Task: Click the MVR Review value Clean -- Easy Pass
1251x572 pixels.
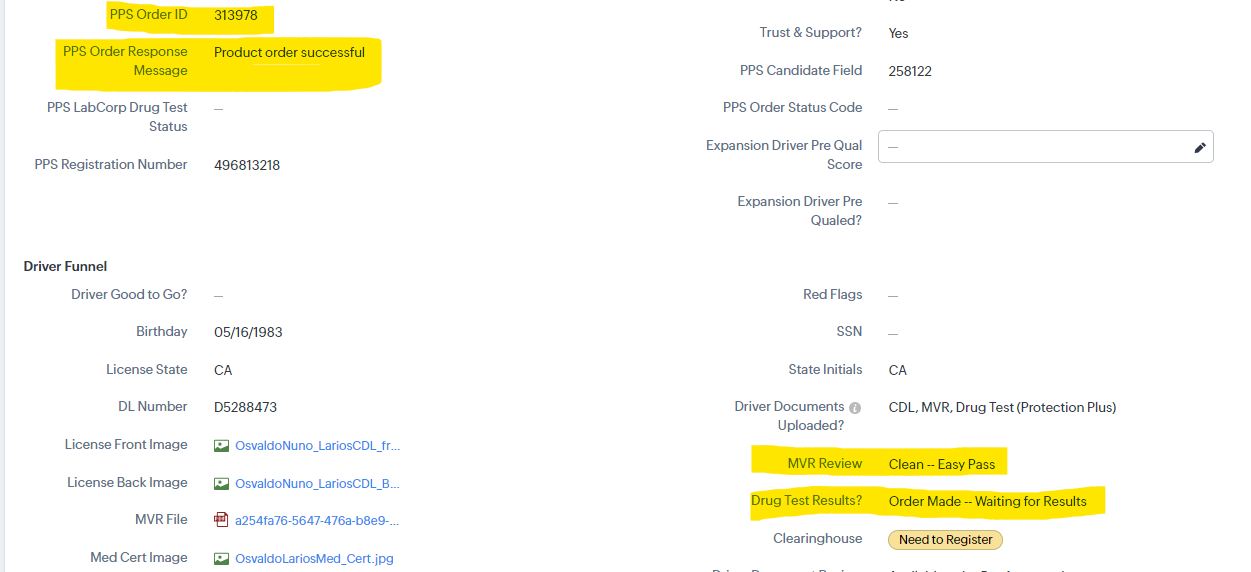Action: [941, 465]
